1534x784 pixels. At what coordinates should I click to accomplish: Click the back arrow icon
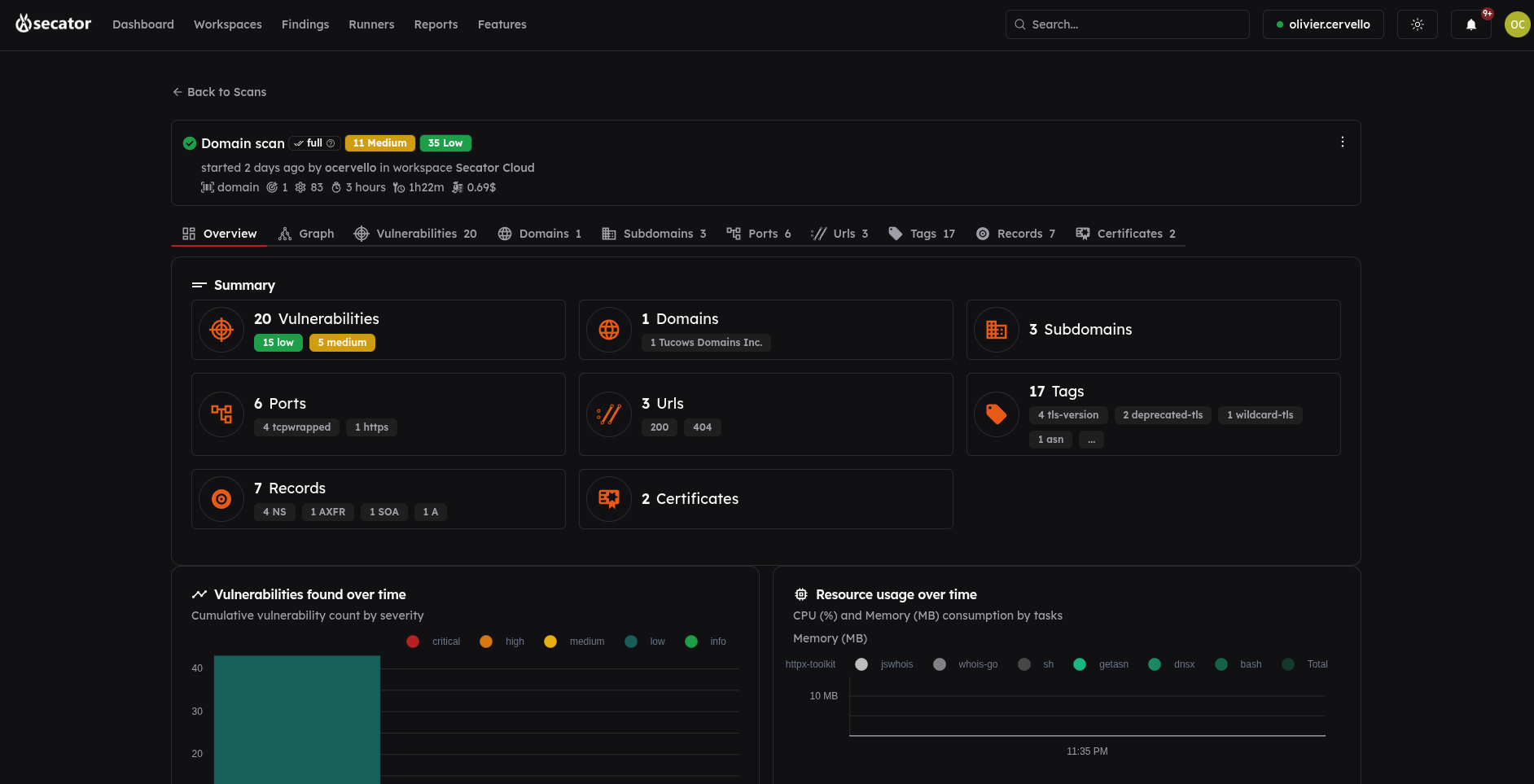click(x=178, y=92)
